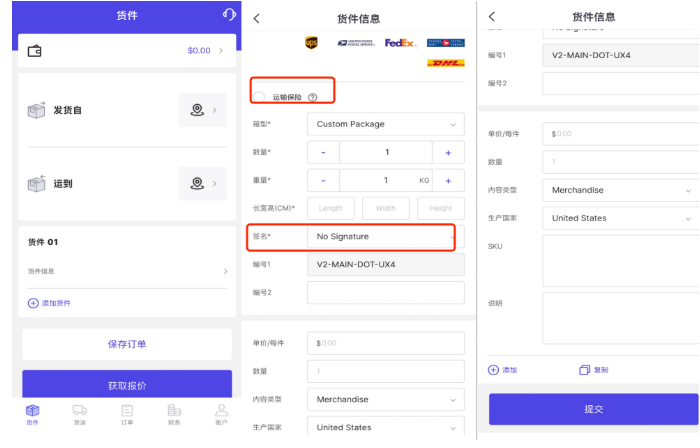Screen dimensions: 700x448
Task: Expand the $0.00 balance chevron
Action: pos(221,50)
